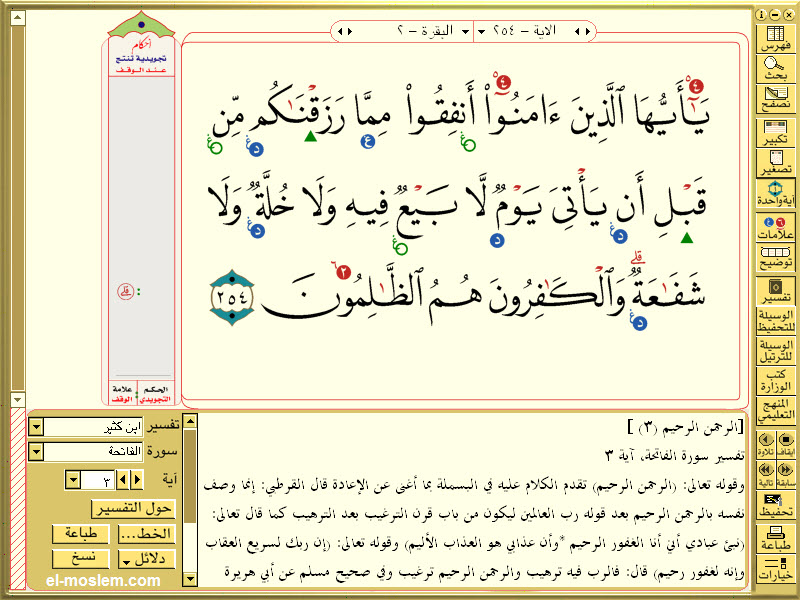Step verse left arrow beside الاية ٢٥٤
Viewport: 800px width, 600px height.
577,32
